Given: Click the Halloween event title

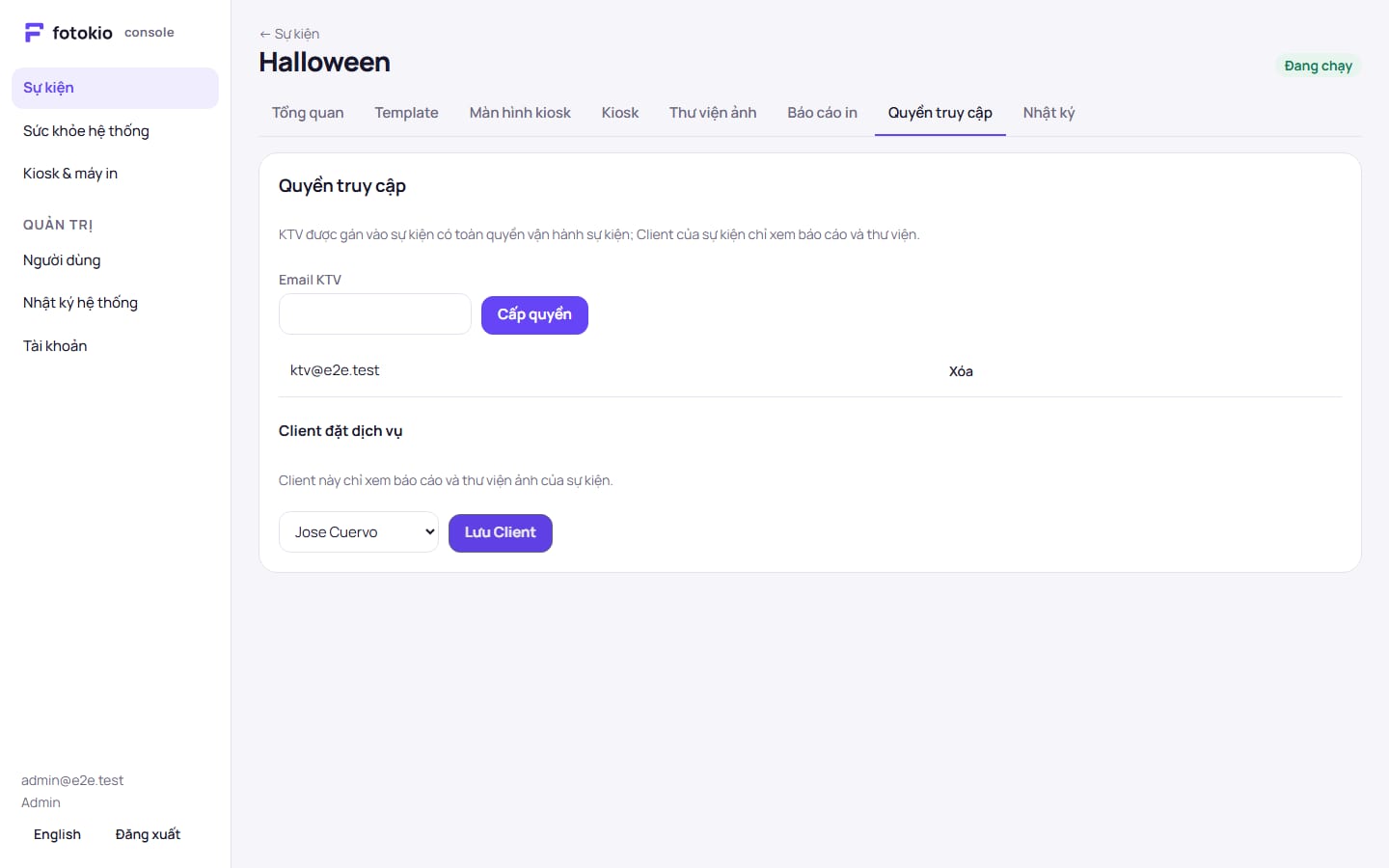Looking at the screenshot, I should pos(325,63).
